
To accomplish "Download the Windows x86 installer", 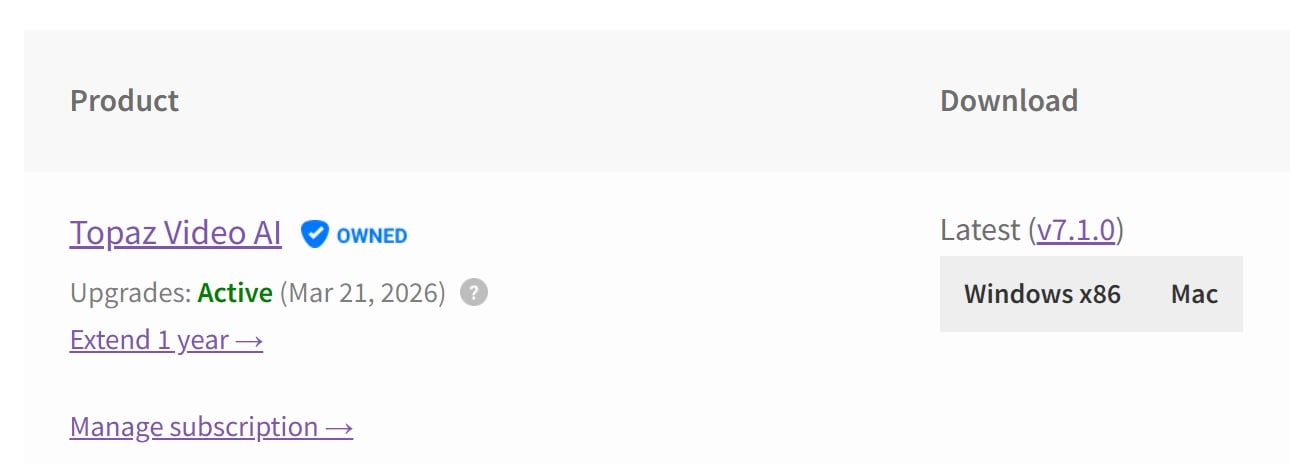I will (1042, 294).
